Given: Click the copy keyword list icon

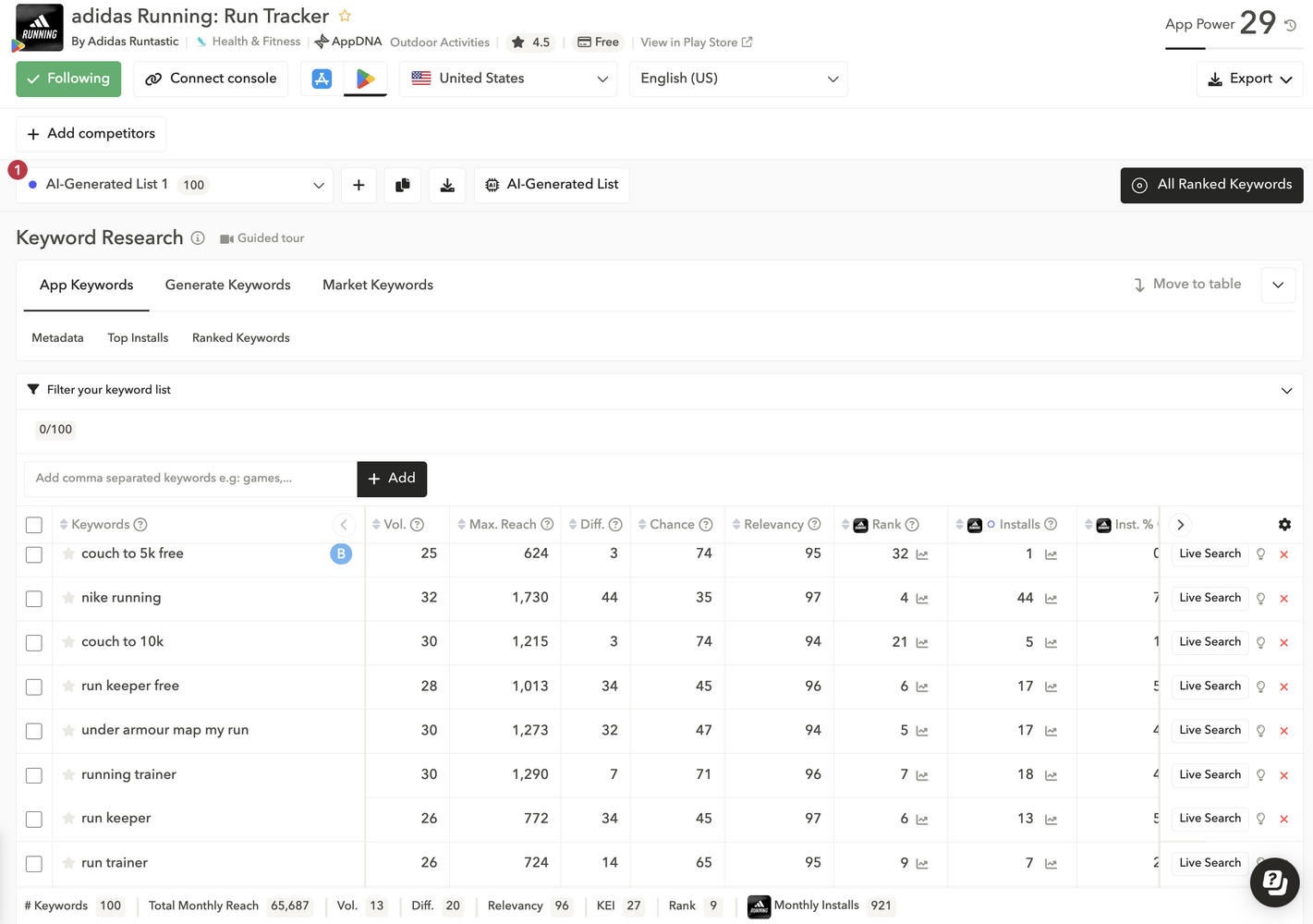Looking at the screenshot, I should click(403, 185).
